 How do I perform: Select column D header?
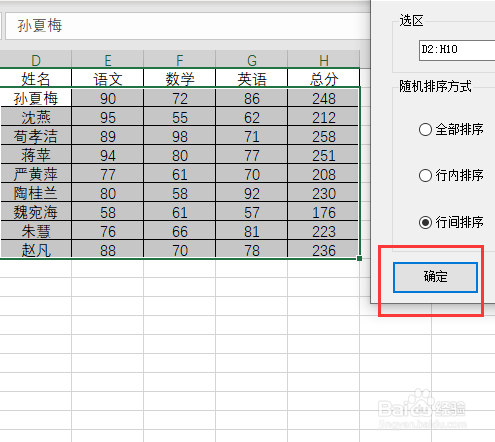point(36,60)
